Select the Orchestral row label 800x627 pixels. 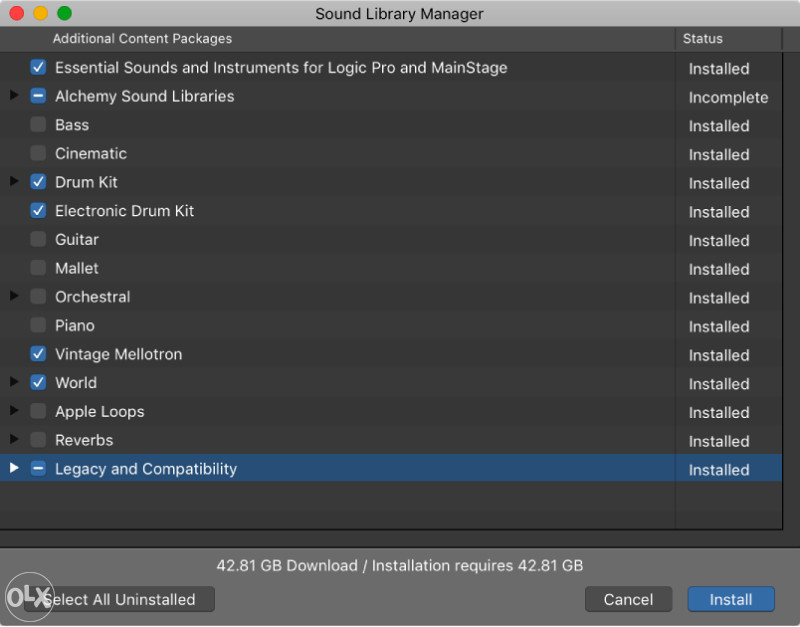coord(93,297)
